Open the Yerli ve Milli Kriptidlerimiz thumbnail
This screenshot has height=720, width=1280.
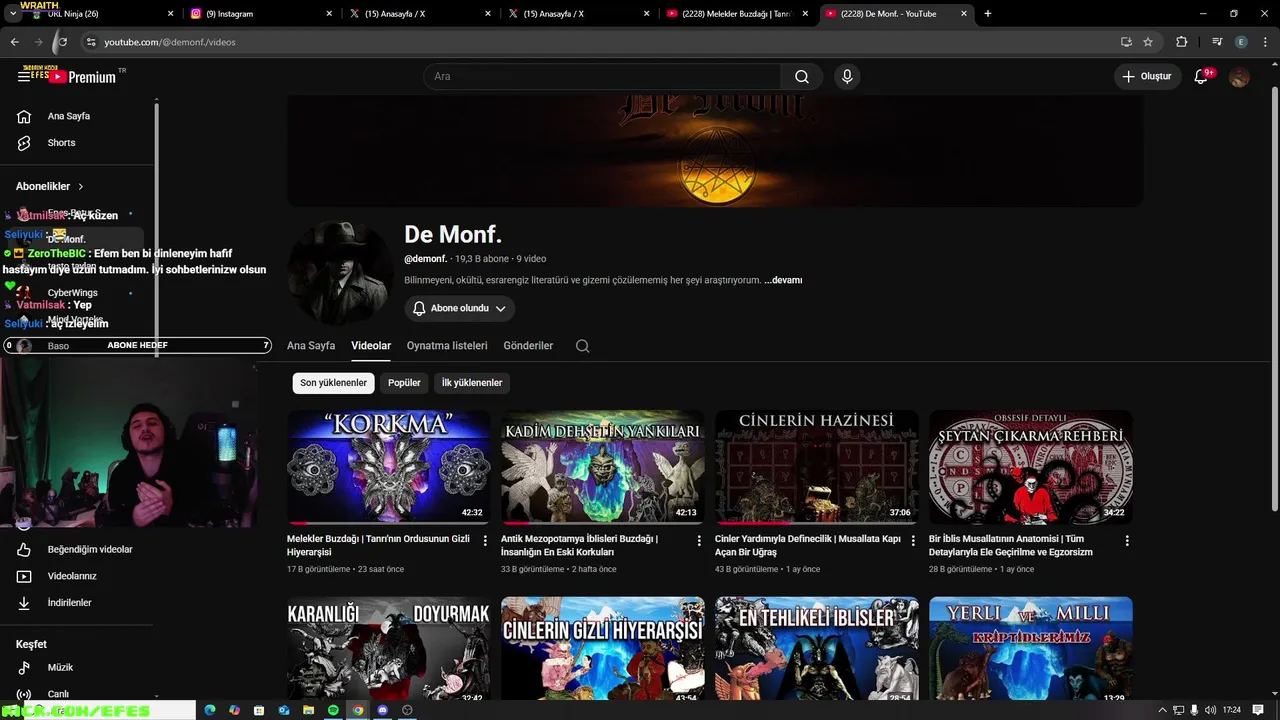pyautogui.click(x=1031, y=649)
